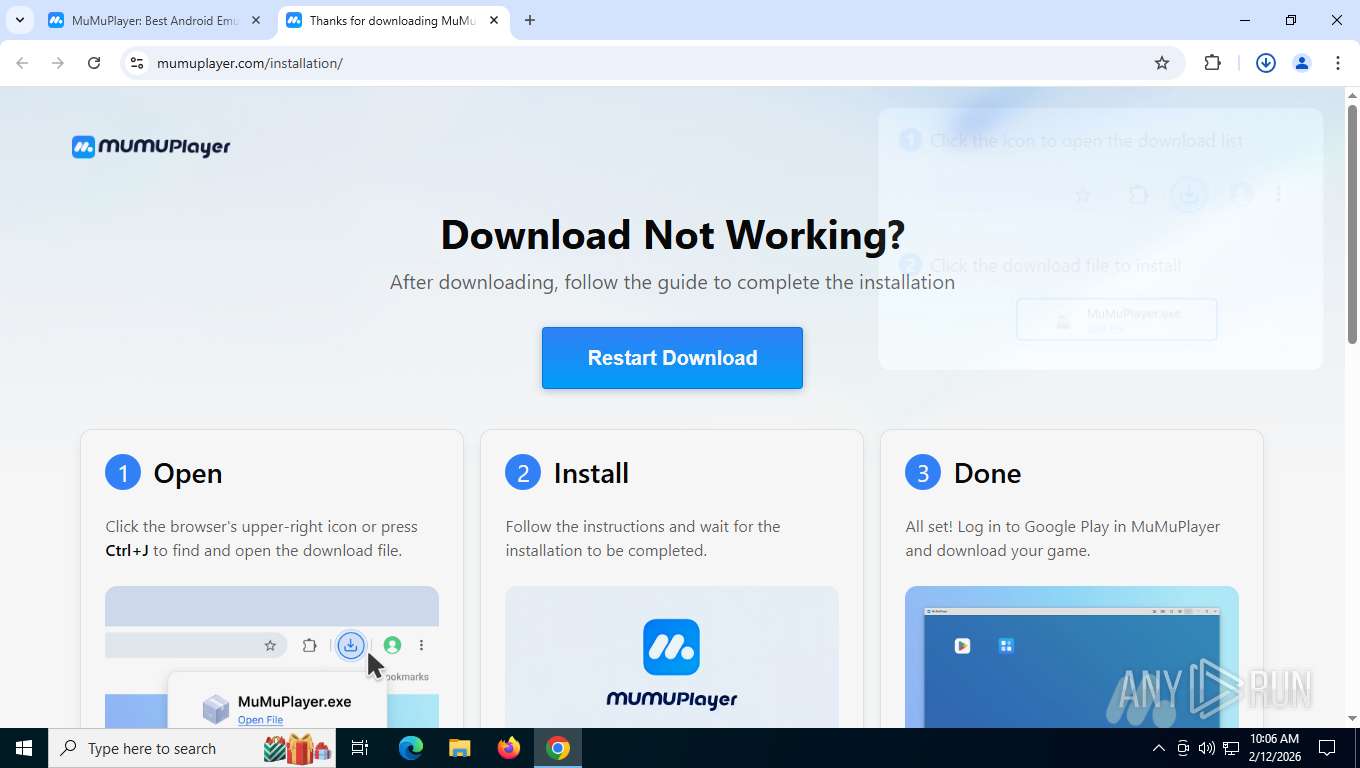Screen dimensions: 1360x768
Task: Click the Open step guide image
Action: tap(272, 657)
